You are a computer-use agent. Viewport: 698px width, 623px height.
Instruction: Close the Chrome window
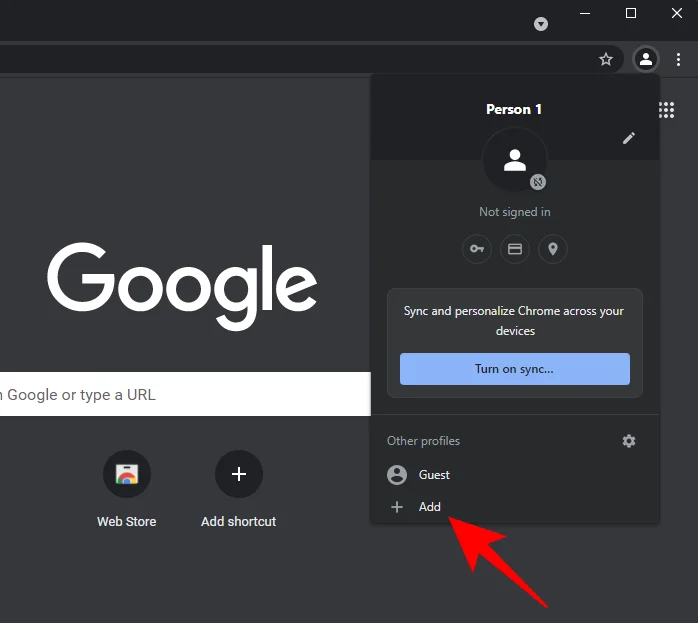click(x=677, y=13)
